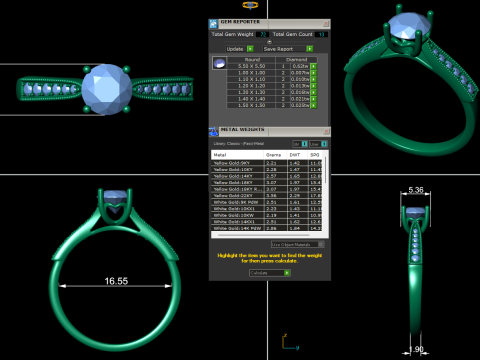
Task: Click green arrow for 1.20 X 1.20 row
Action: 313,86
